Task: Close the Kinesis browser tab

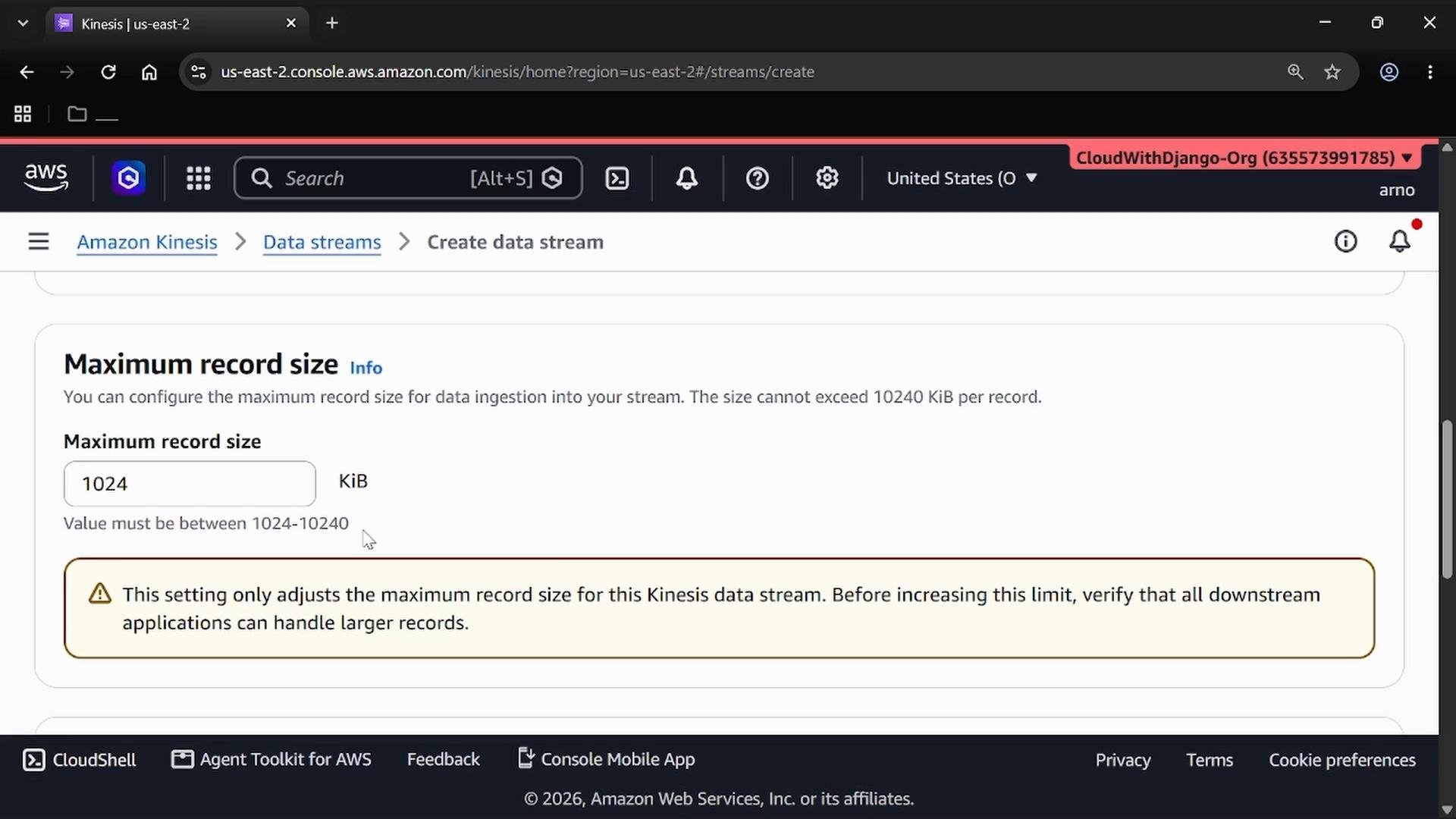Action: [x=291, y=24]
